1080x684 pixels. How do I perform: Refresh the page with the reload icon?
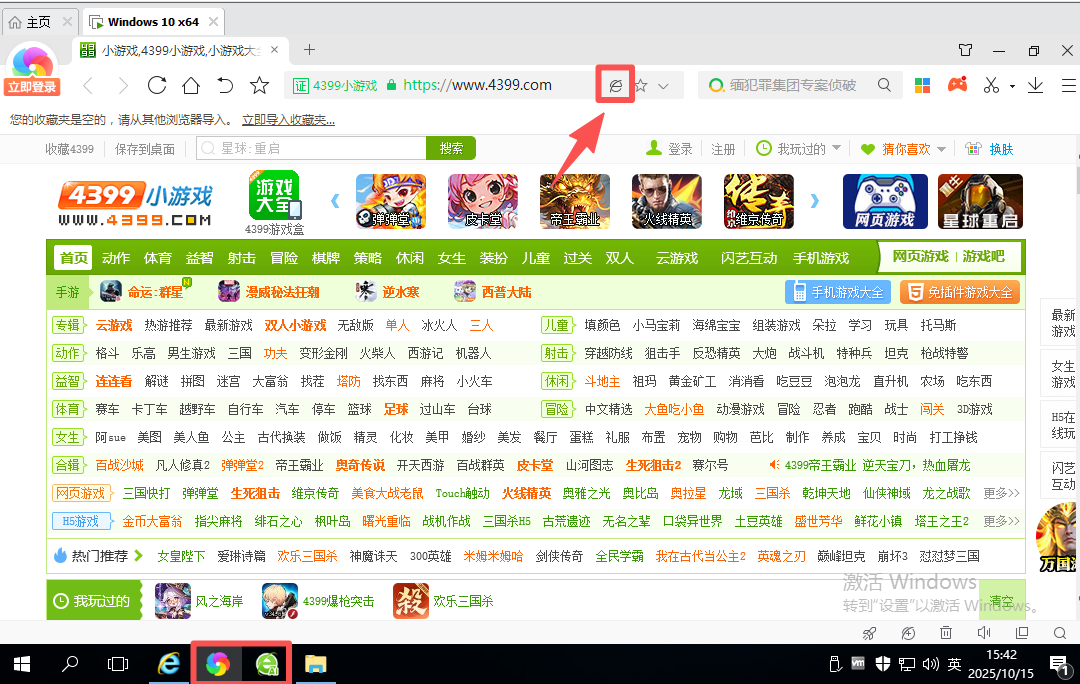[157, 86]
